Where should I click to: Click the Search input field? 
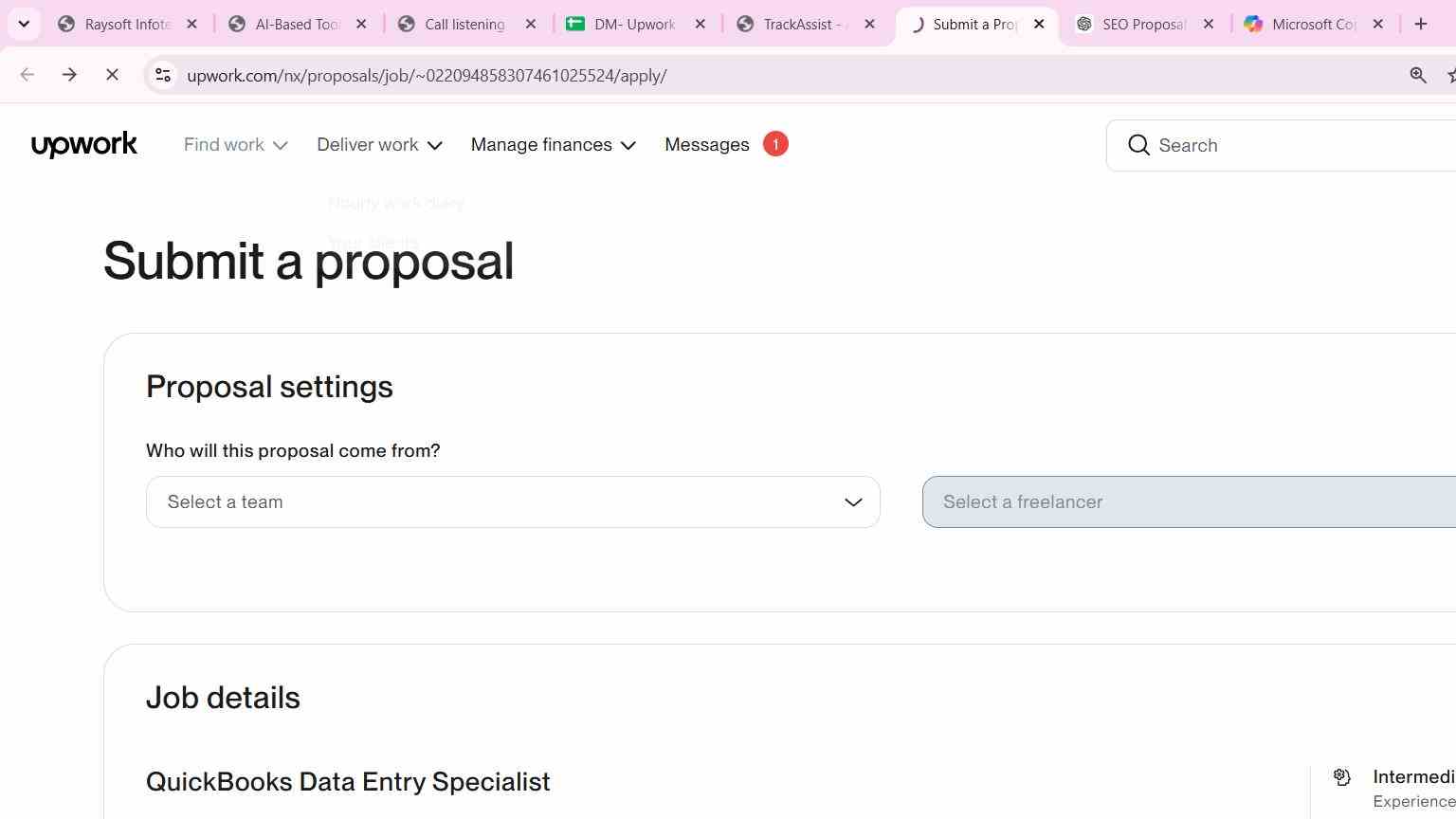(1289, 145)
